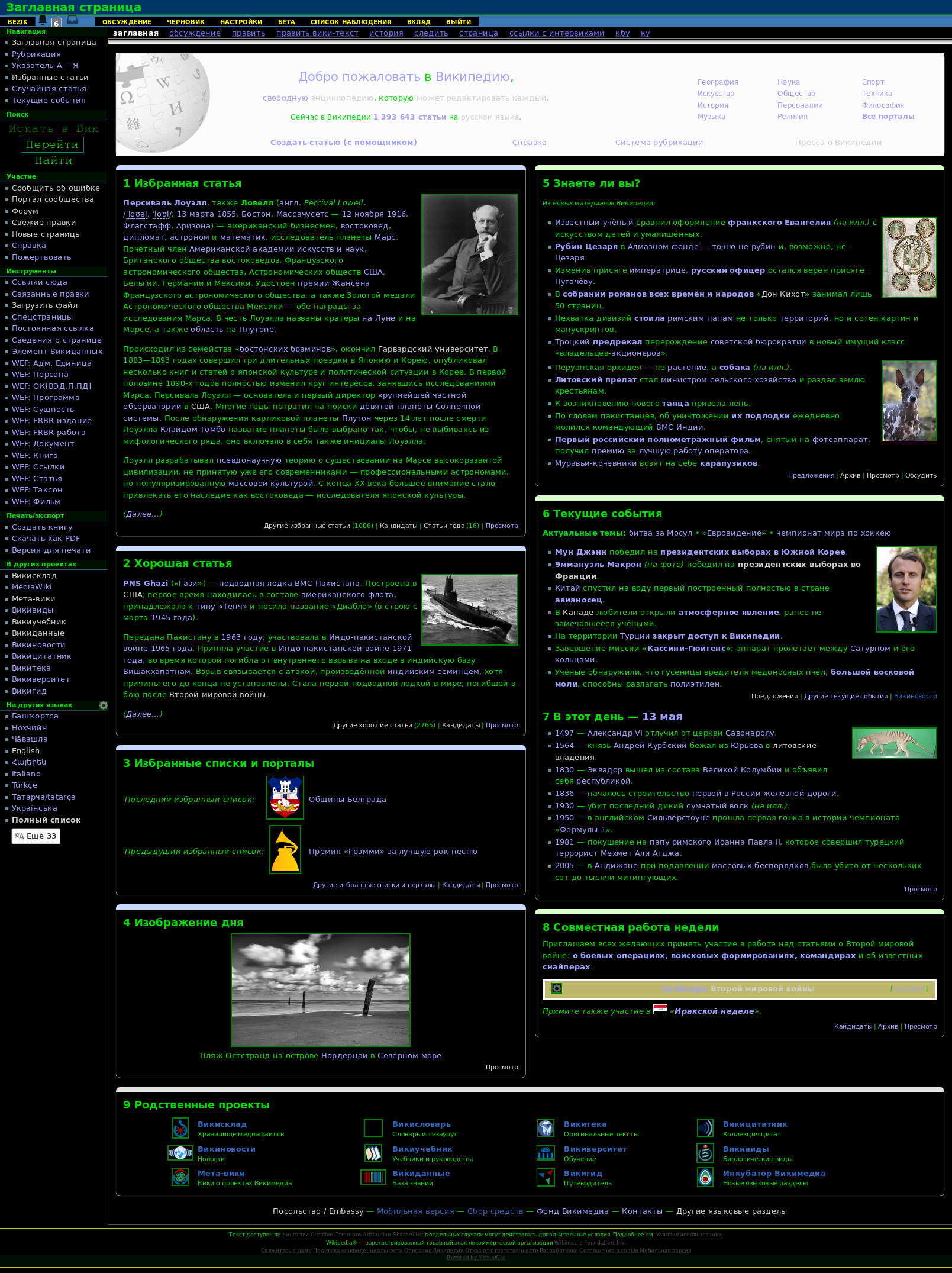
Task: Open Скачать как PDF link
Action: pos(46,539)
